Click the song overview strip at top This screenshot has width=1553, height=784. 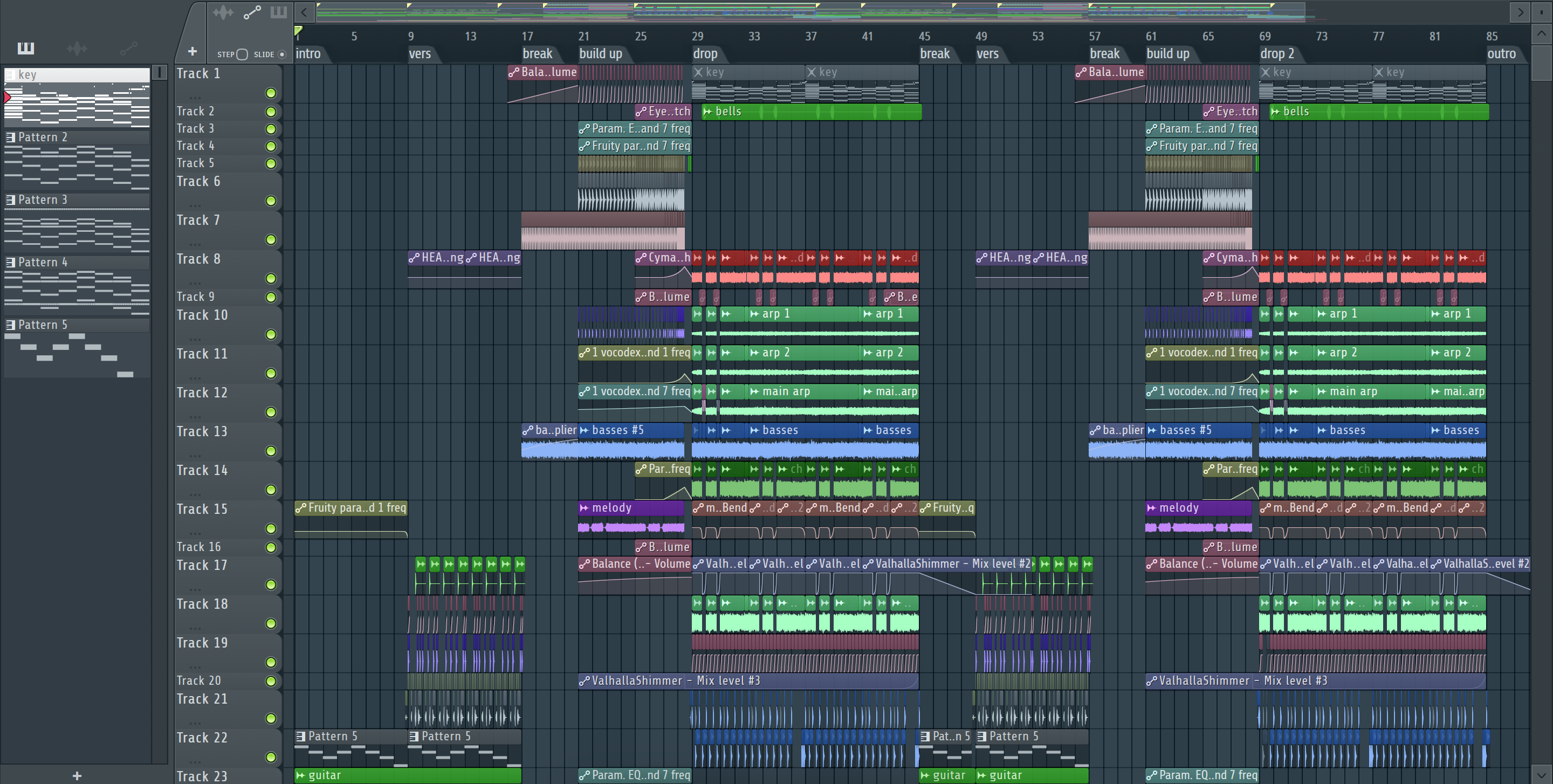(810, 12)
